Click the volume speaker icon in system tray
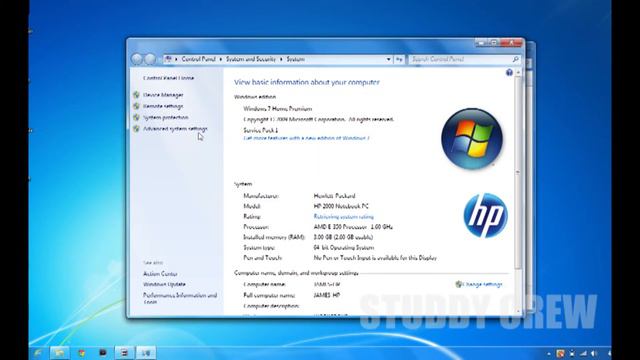Screen dimensions: 640x360 coord(594,353)
